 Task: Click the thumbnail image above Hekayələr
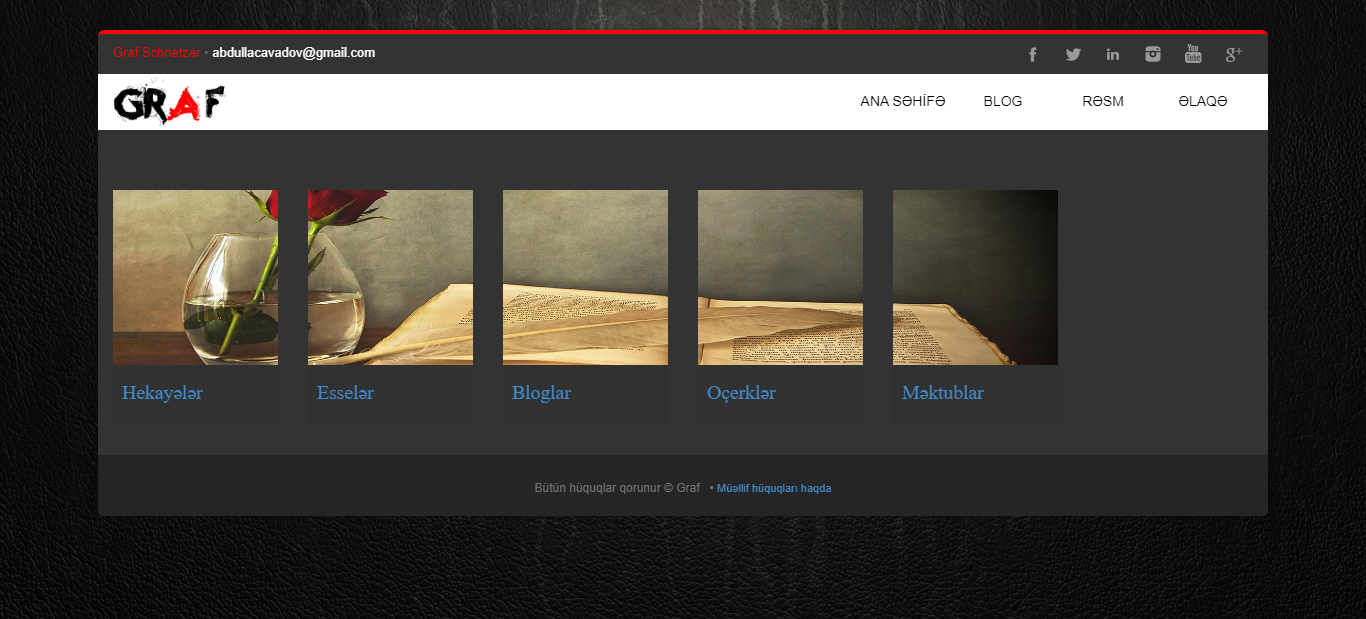coord(195,277)
